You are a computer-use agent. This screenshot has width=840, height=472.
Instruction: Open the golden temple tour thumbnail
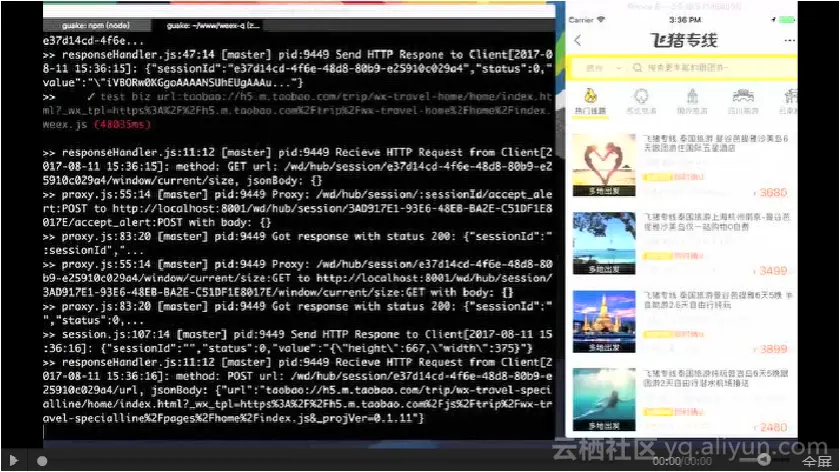tap(604, 321)
